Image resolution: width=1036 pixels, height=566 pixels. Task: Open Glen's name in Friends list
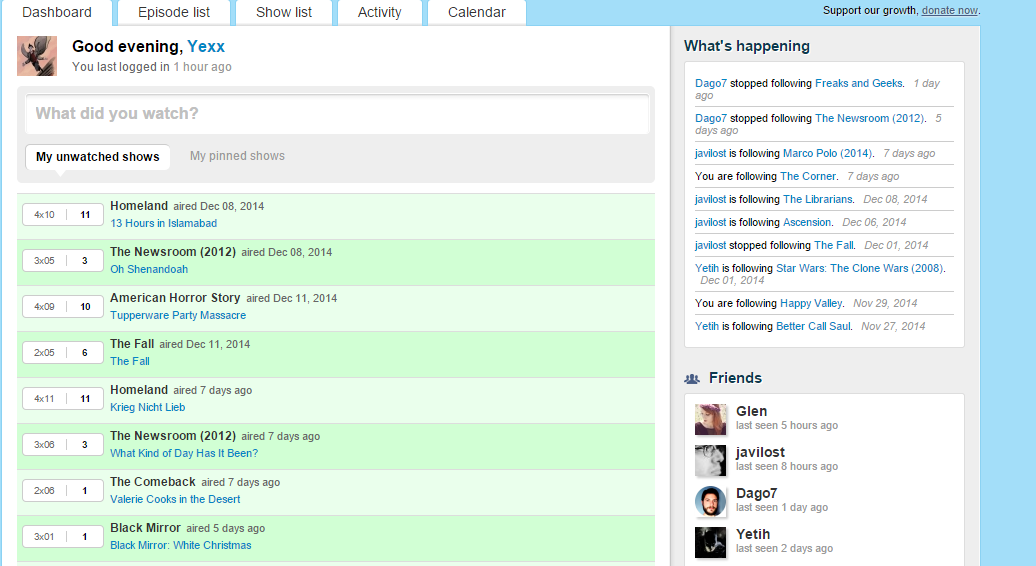[751, 411]
